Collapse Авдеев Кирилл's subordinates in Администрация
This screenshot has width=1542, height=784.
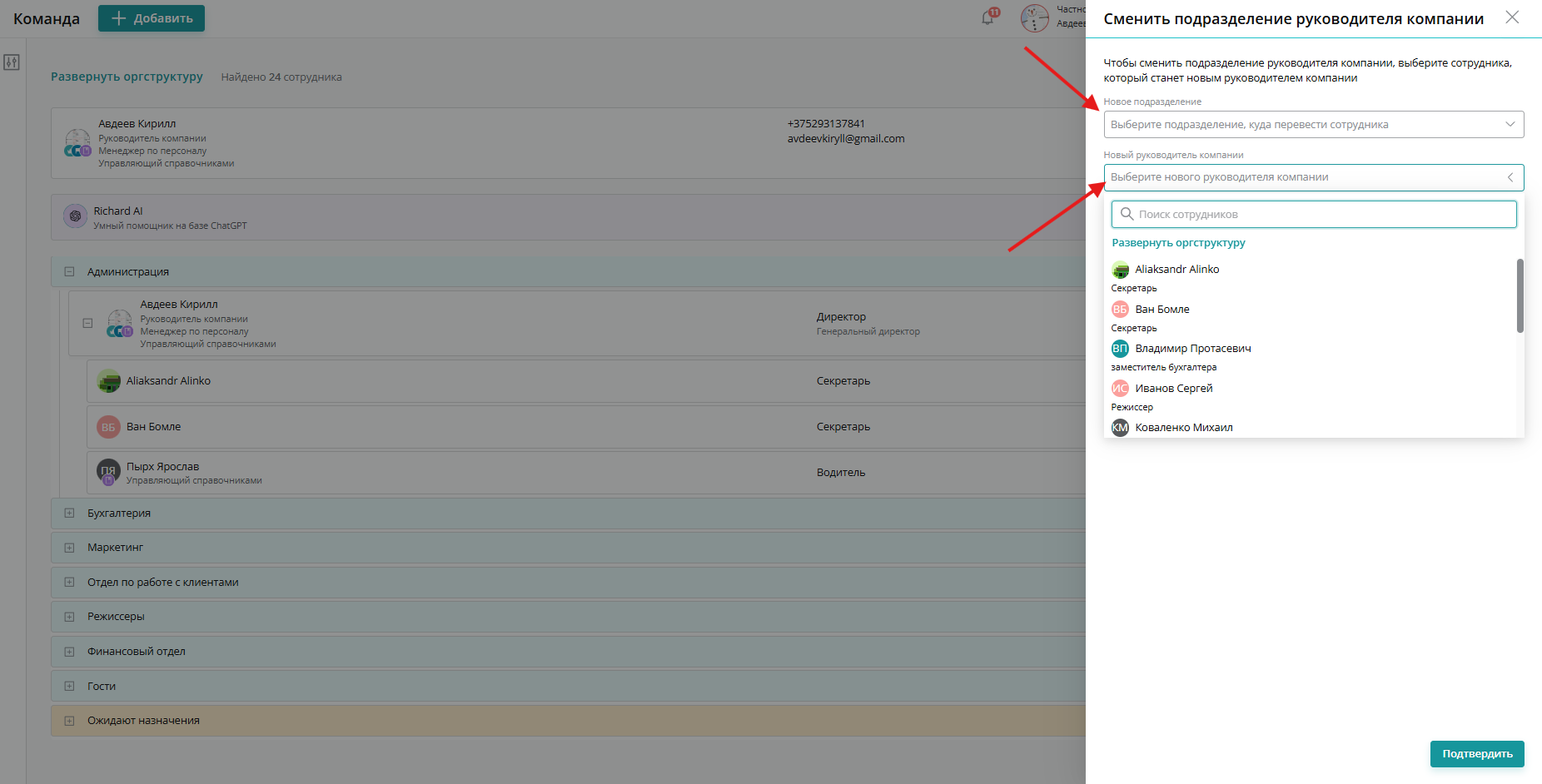pyautogui.click(x=87, y=323)
